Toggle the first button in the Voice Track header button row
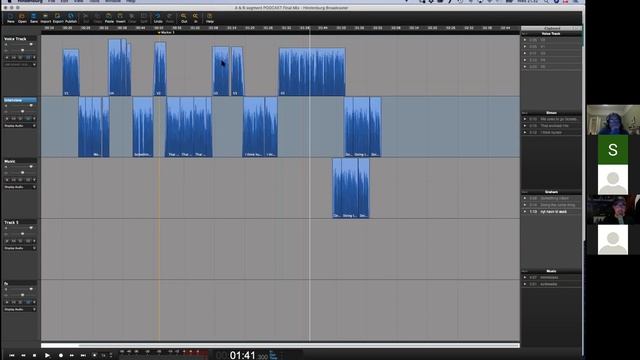Screen dimensions: 640x360 pyautogui.click(x=7, y=58)
